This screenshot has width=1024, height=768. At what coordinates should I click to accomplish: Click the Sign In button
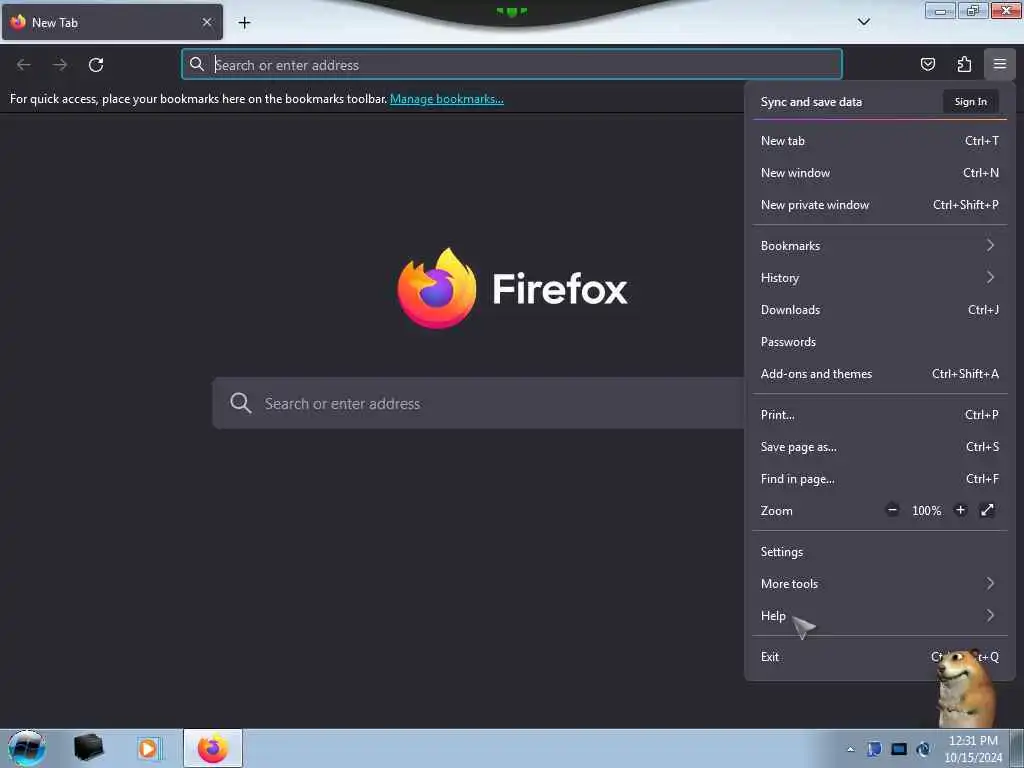click(x=970, y=101)
